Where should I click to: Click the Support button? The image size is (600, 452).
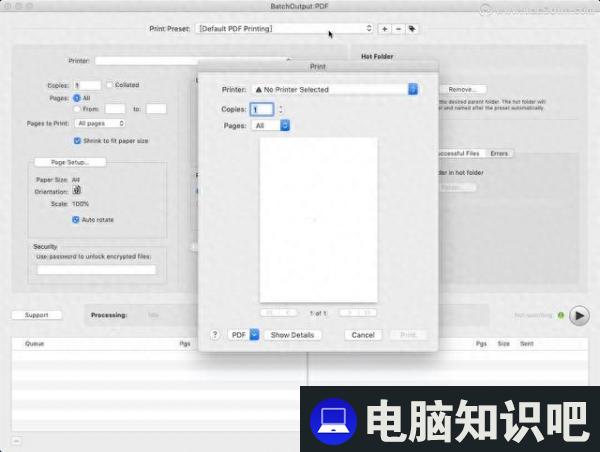pos(37,315)
